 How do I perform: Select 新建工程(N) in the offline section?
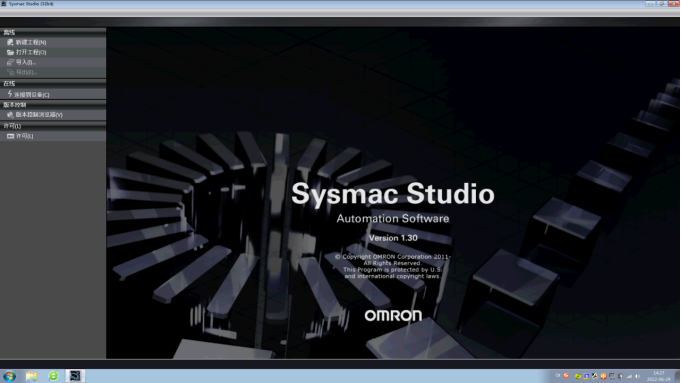[31, 42]
